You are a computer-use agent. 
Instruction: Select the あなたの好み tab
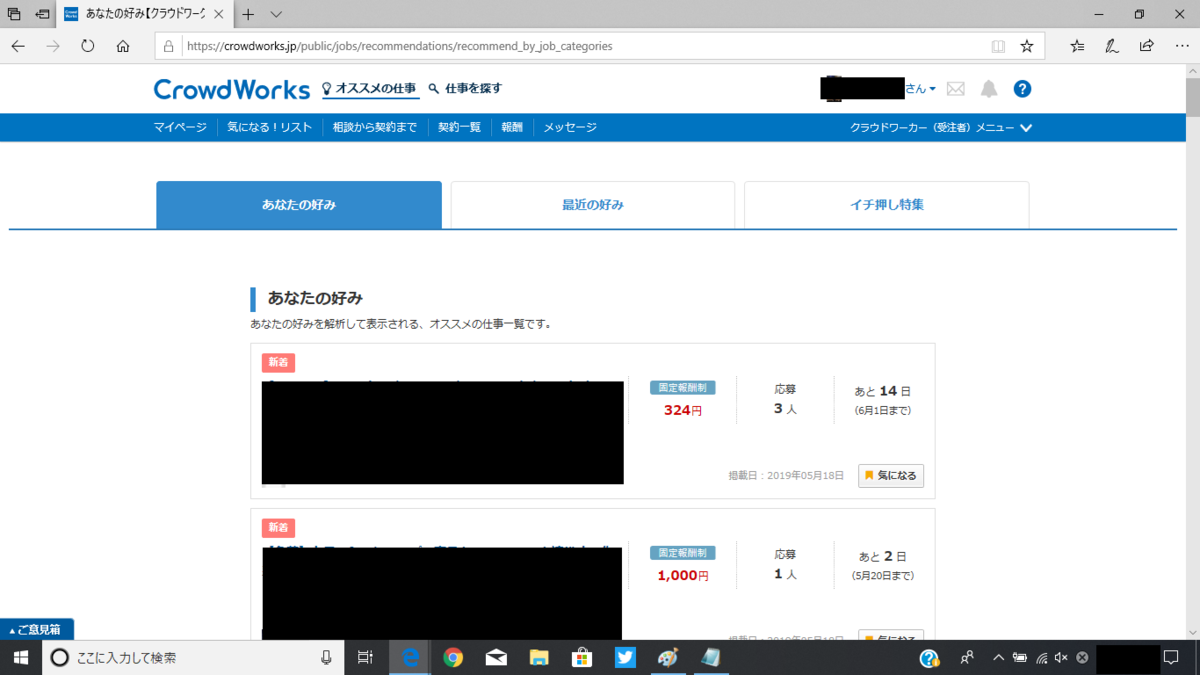point(299,205)
